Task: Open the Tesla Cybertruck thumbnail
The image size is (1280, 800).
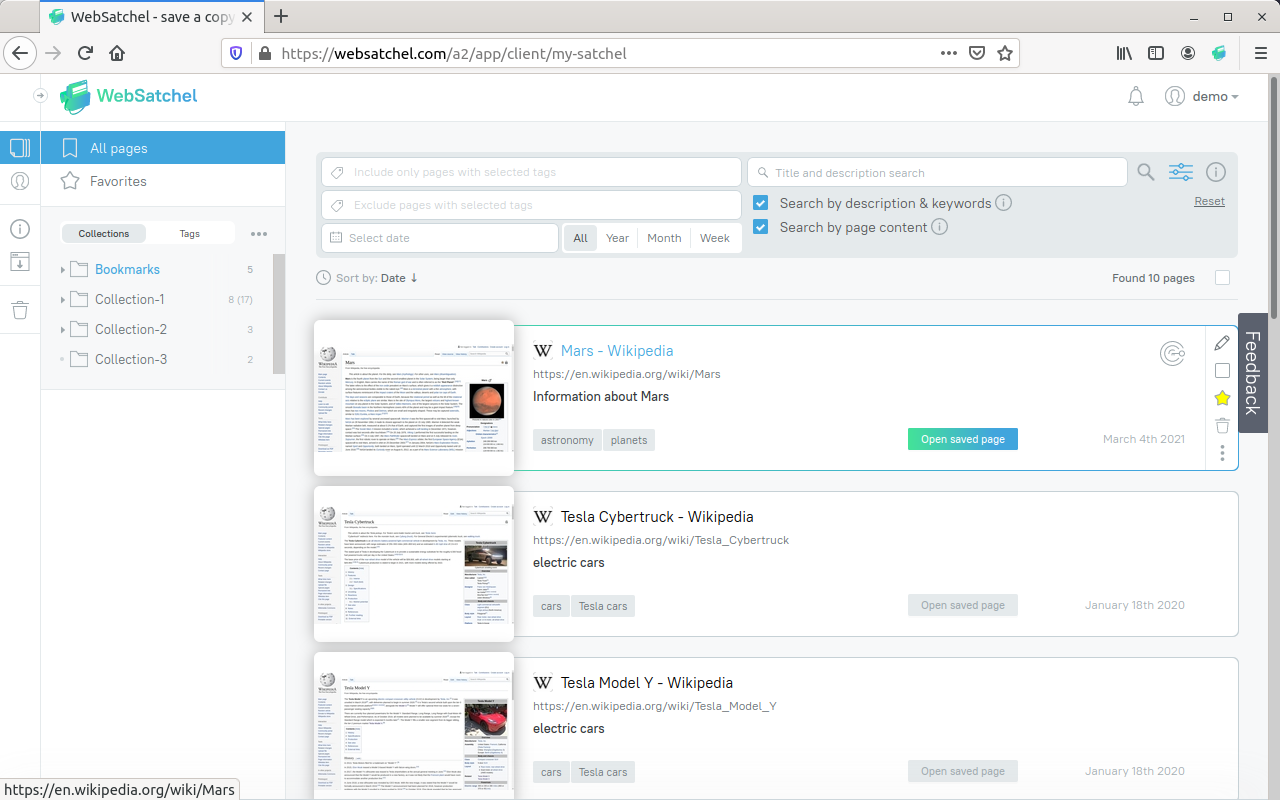Action: tap(414, 564)
